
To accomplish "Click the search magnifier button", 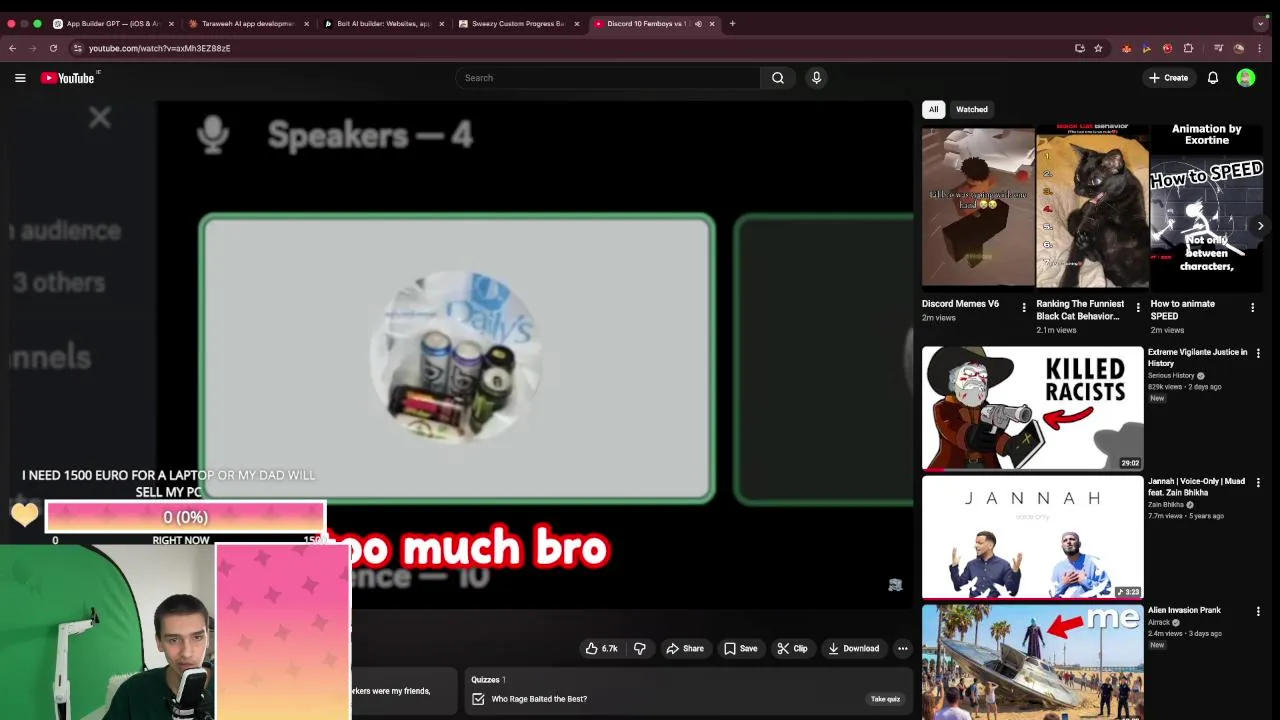I will tap(778, 78).
